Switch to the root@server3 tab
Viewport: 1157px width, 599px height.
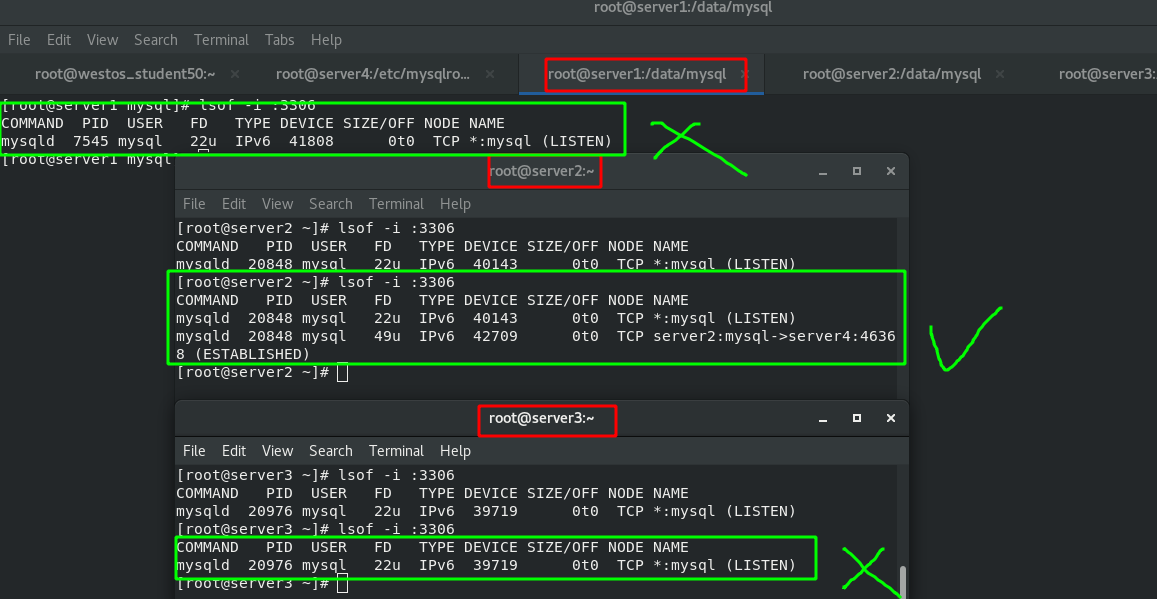[1107, 74]
